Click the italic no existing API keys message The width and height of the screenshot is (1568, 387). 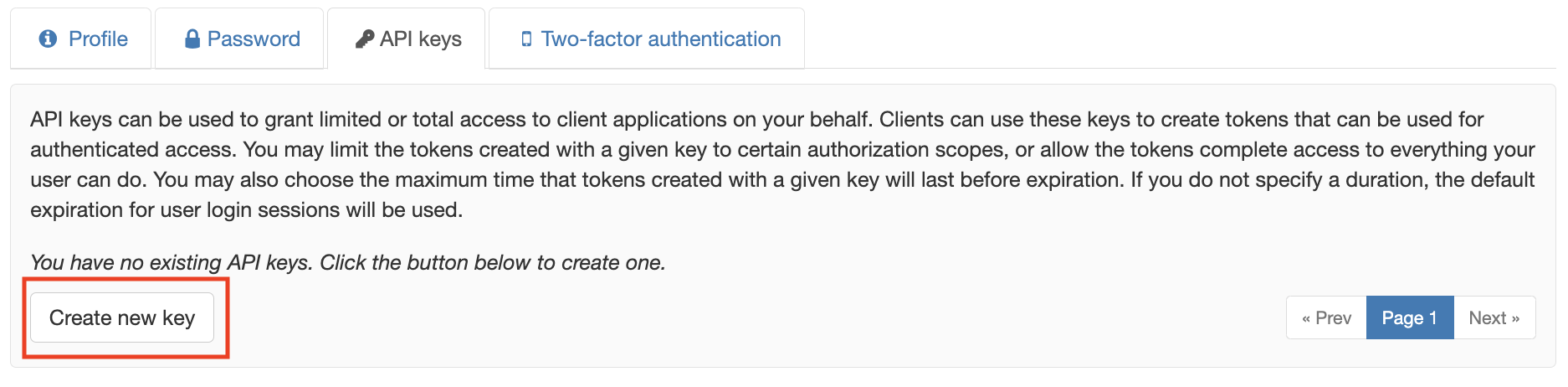click(347, 263)
